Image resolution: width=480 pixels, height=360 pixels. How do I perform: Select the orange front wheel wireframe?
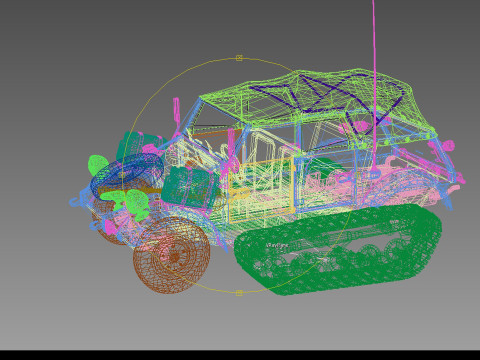(172, 255)
